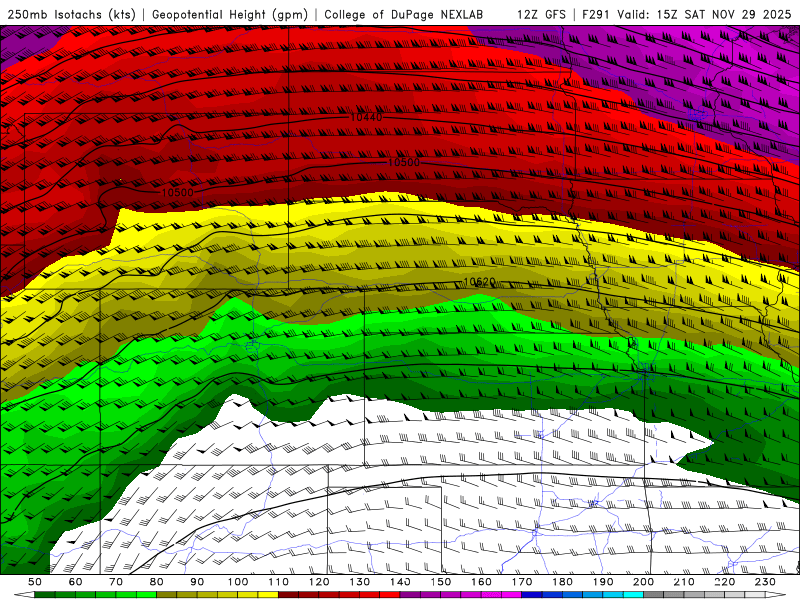800x600 pixels.
Task: Click the left arrow end of the color bar
Action: pyautogui.click(x=23, y=595)
